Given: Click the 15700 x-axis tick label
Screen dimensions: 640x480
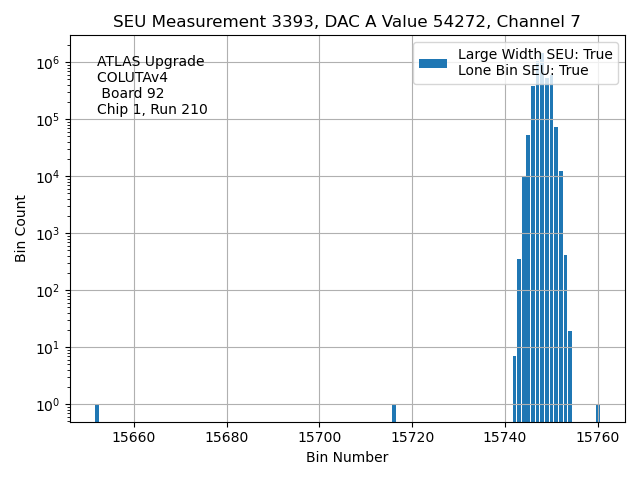Looking at the screenshot, I should tap(319, 437).
